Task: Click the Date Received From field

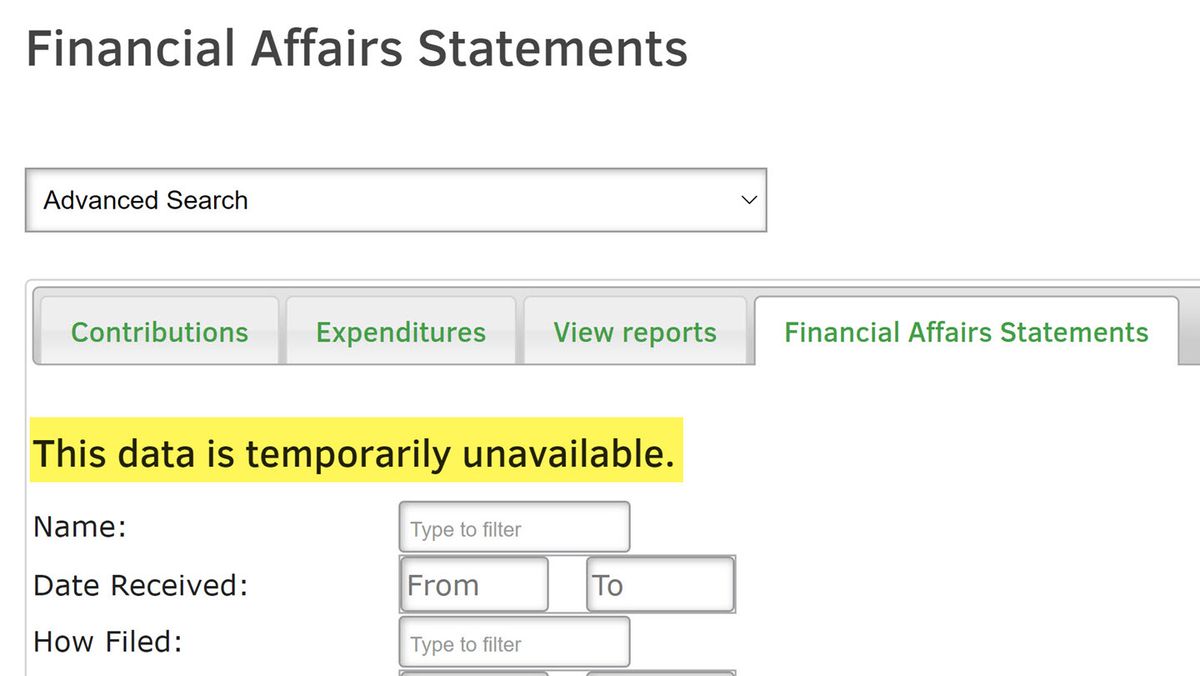Action: coord(473,584)
